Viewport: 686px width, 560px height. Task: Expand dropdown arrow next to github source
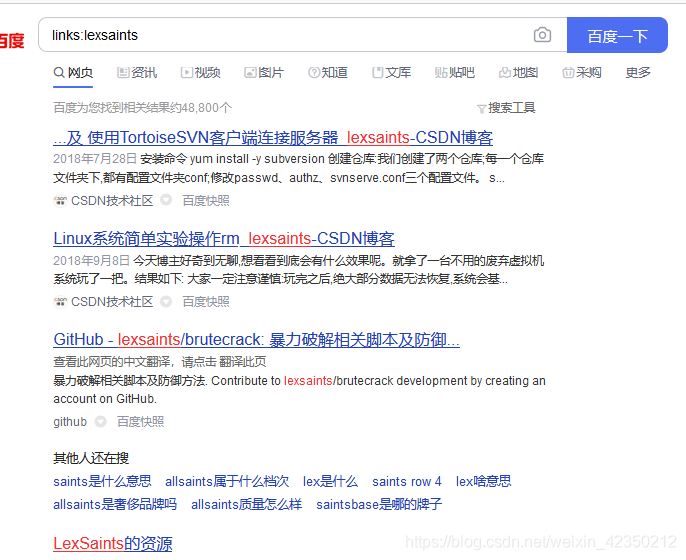click(101, 421)
